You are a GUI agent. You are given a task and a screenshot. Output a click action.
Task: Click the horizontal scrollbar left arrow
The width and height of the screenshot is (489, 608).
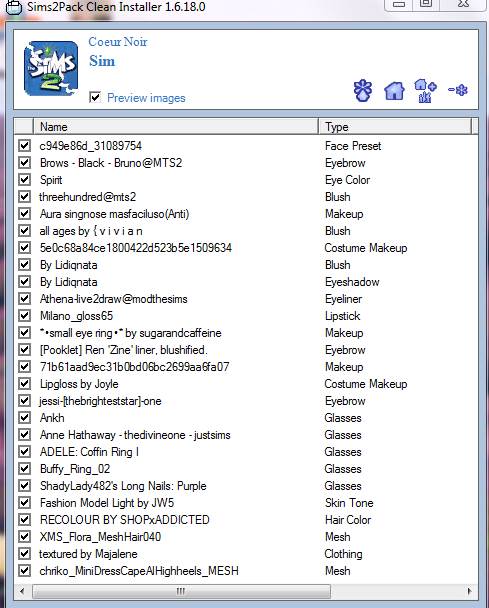tap(22, 591)
